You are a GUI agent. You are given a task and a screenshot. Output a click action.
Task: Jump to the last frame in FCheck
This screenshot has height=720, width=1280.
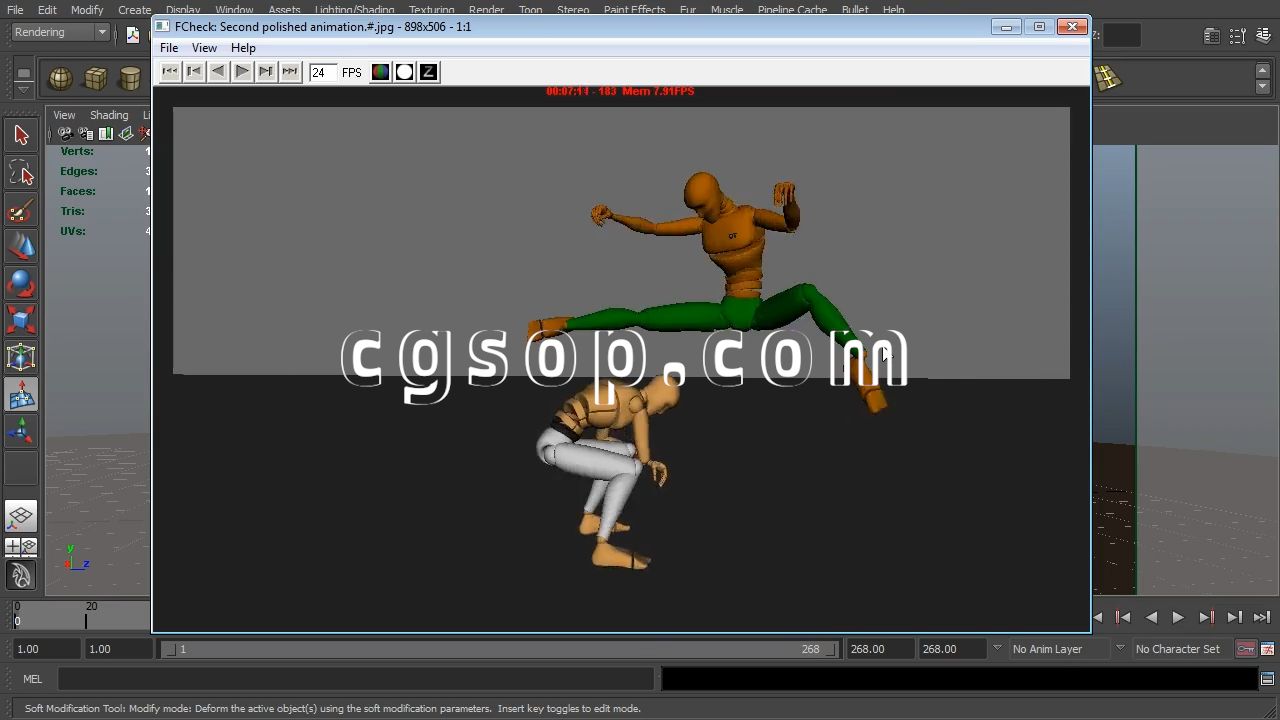pos(290,72)
